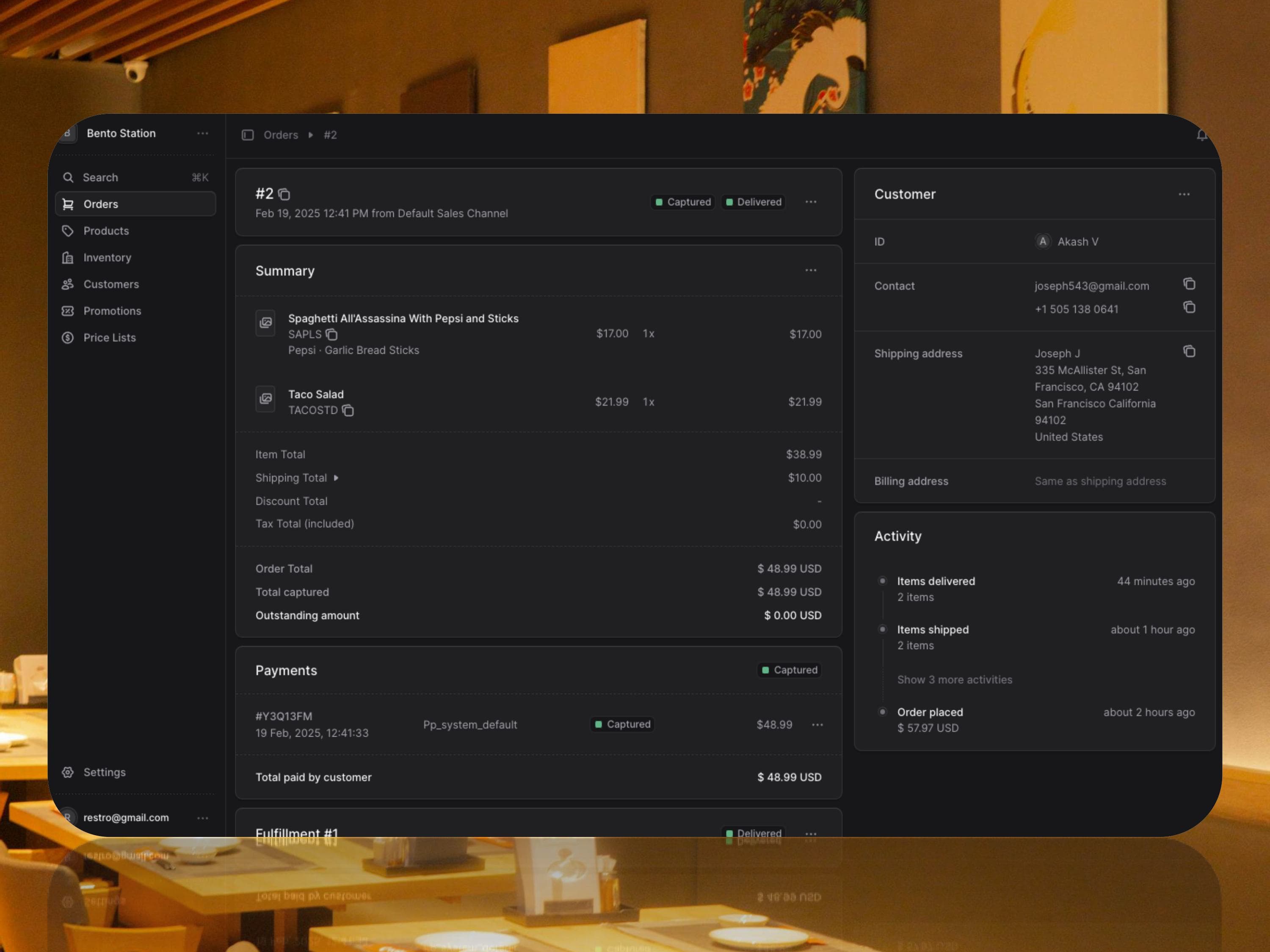Viewport: 1270px width, 952px height.
Task: Click Orders breadcrumb link
Action: click(281, 135)
